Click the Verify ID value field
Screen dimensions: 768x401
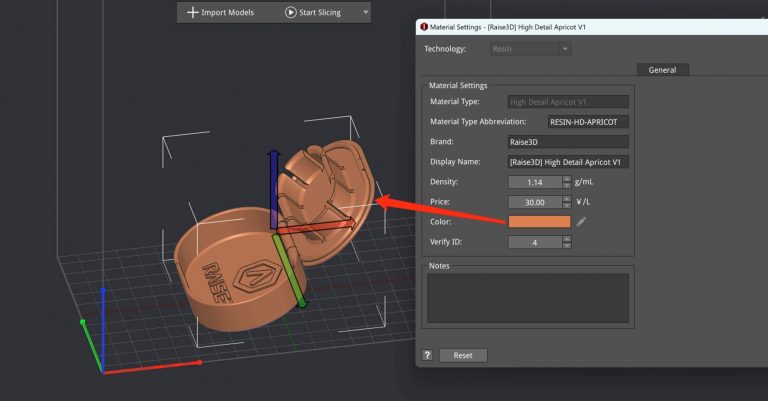coord(535,242)
